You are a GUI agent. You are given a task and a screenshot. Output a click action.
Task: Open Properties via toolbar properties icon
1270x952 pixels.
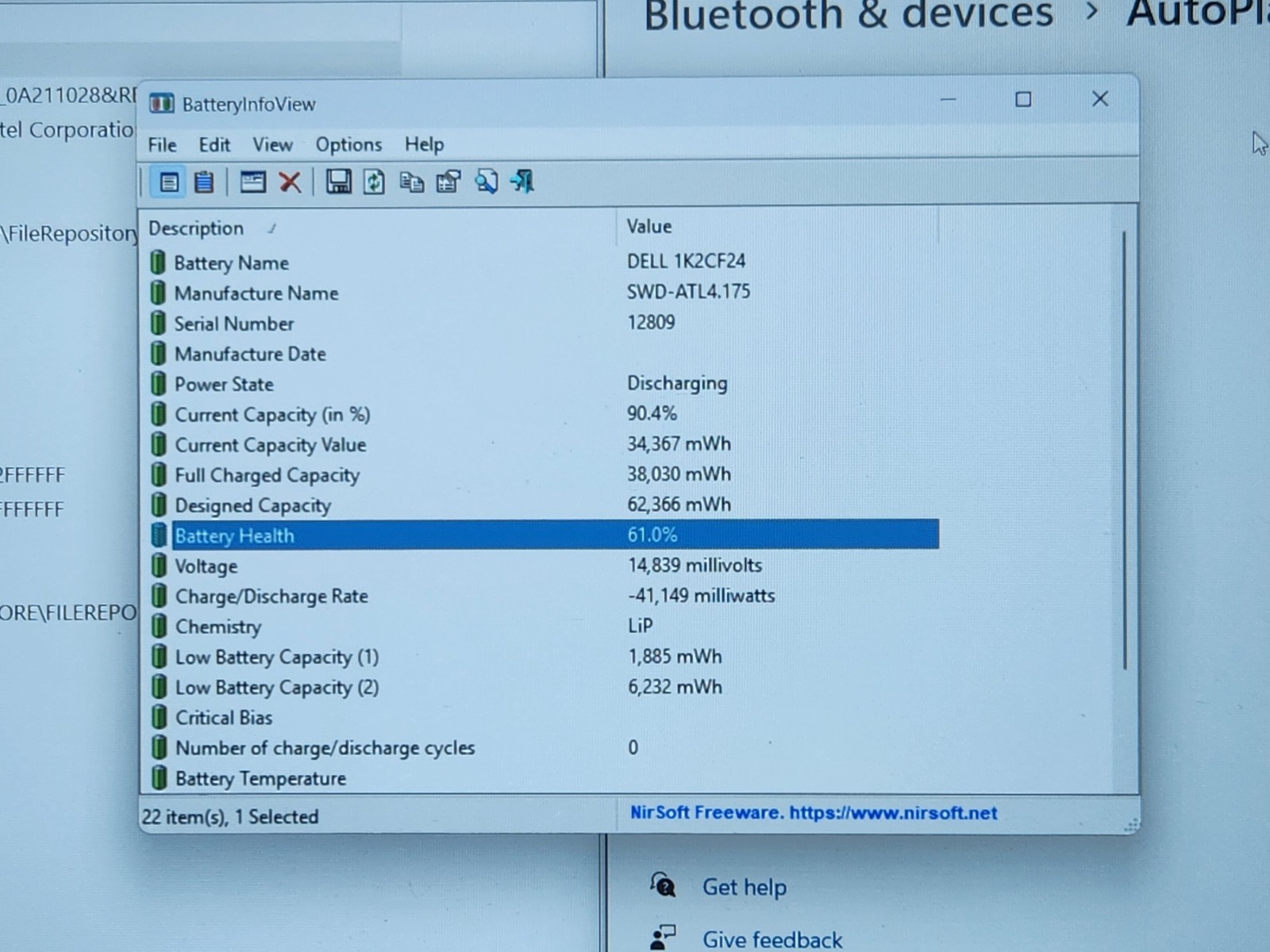tap(448, 182)
